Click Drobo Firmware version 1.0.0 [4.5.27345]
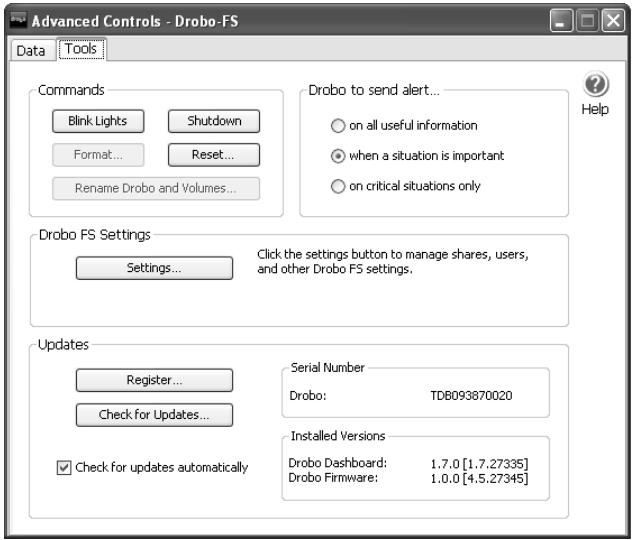 coord(479,479)
